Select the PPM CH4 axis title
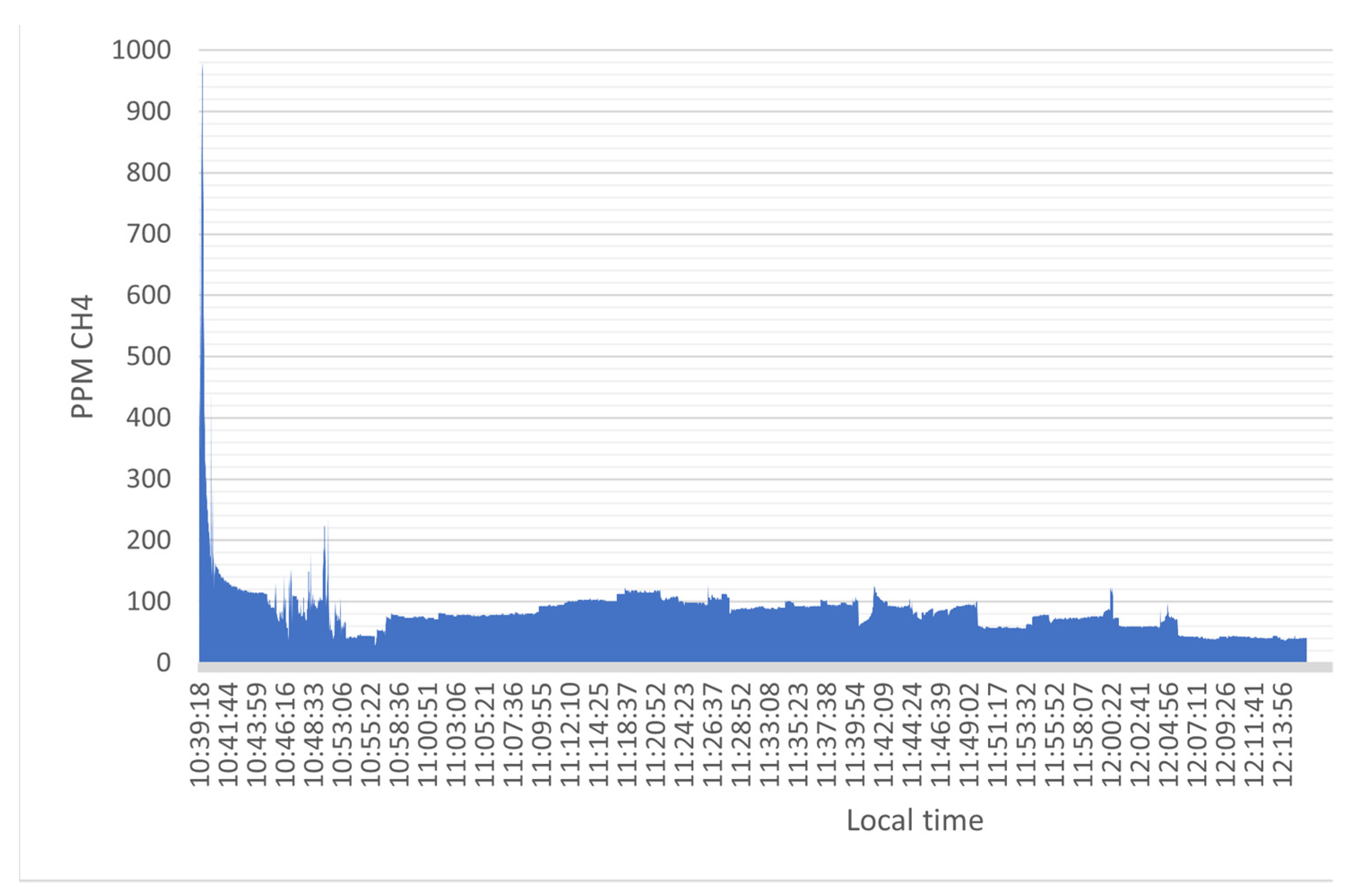 point(81,357)
